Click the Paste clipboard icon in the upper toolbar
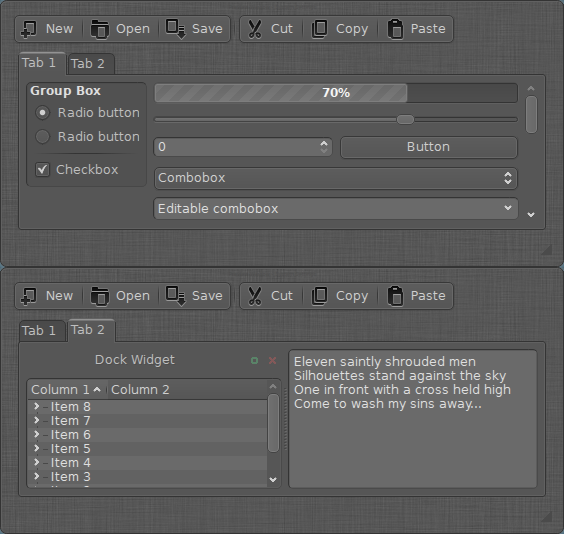The image size is (564, 534). [395, 29]
